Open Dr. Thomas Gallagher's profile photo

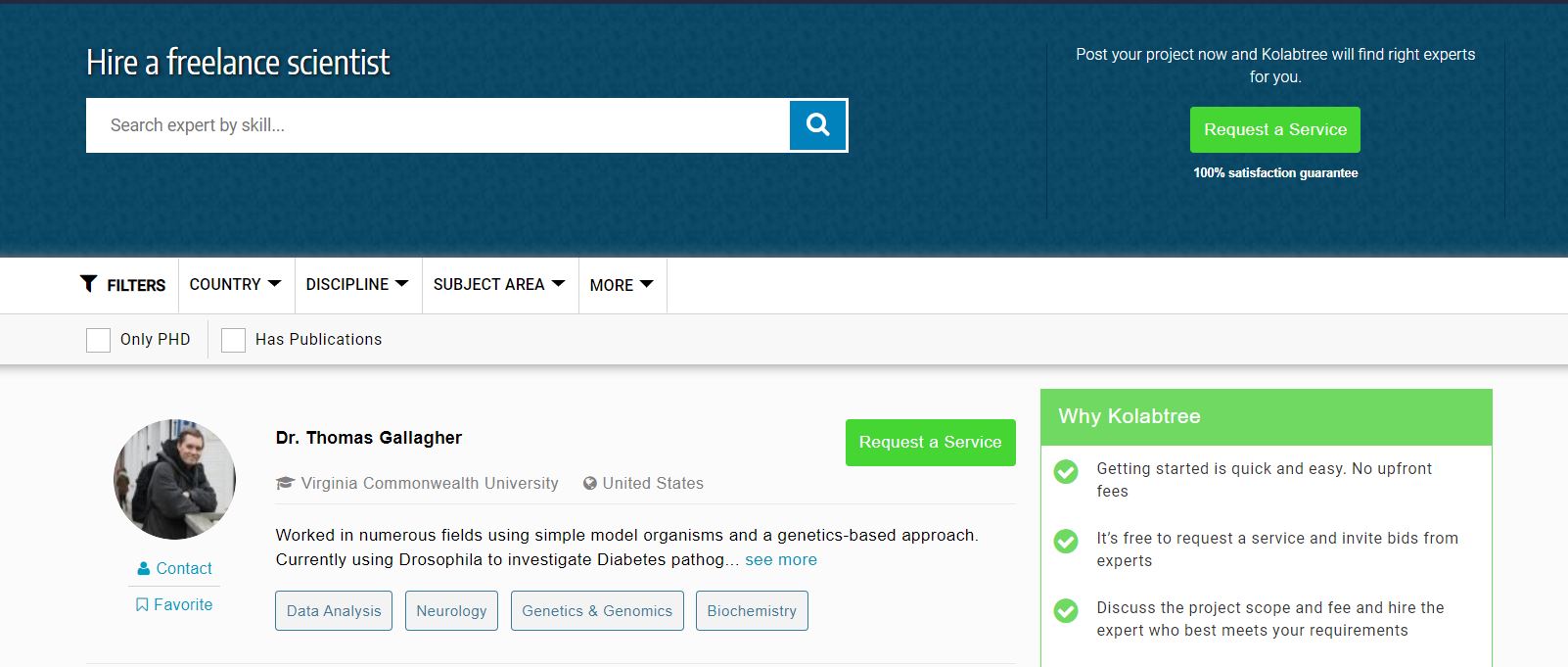[x=174, y=480]
